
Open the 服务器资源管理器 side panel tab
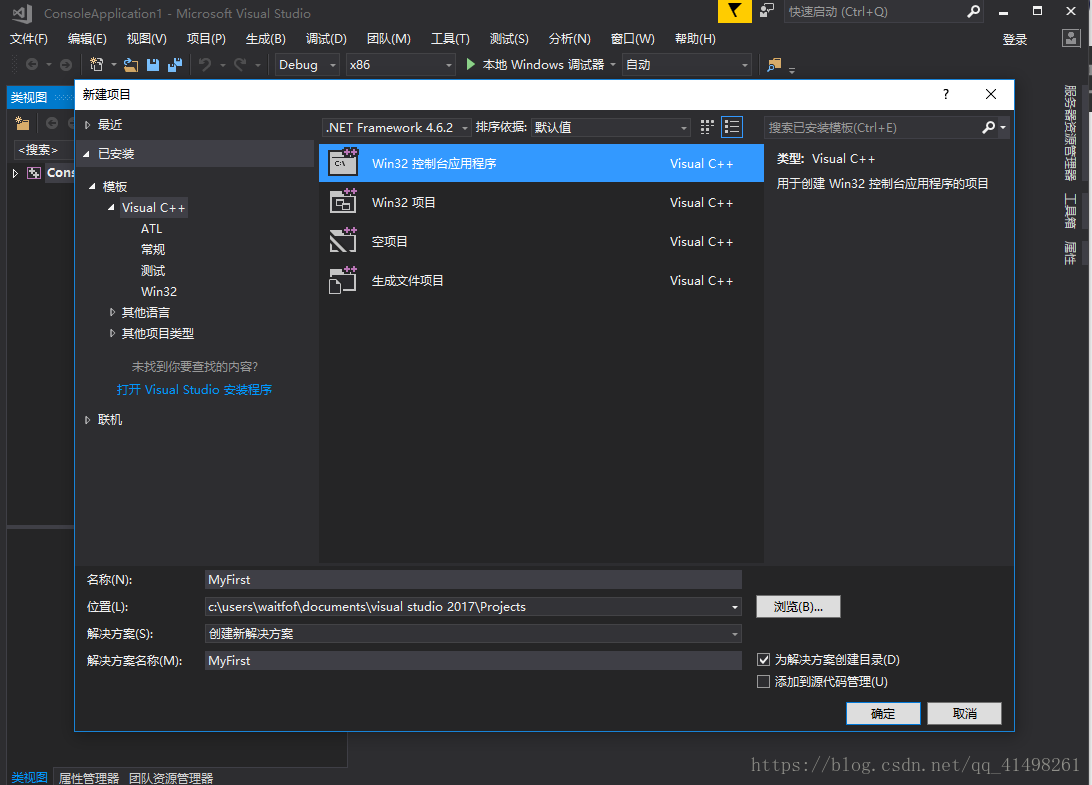pyautogui.click(x=1070, y=132)
